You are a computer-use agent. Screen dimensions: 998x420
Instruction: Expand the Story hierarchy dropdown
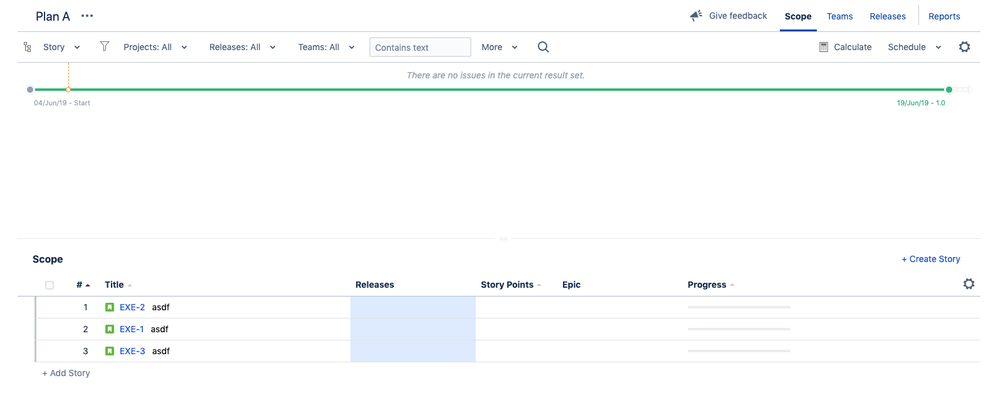coord(60,47)
